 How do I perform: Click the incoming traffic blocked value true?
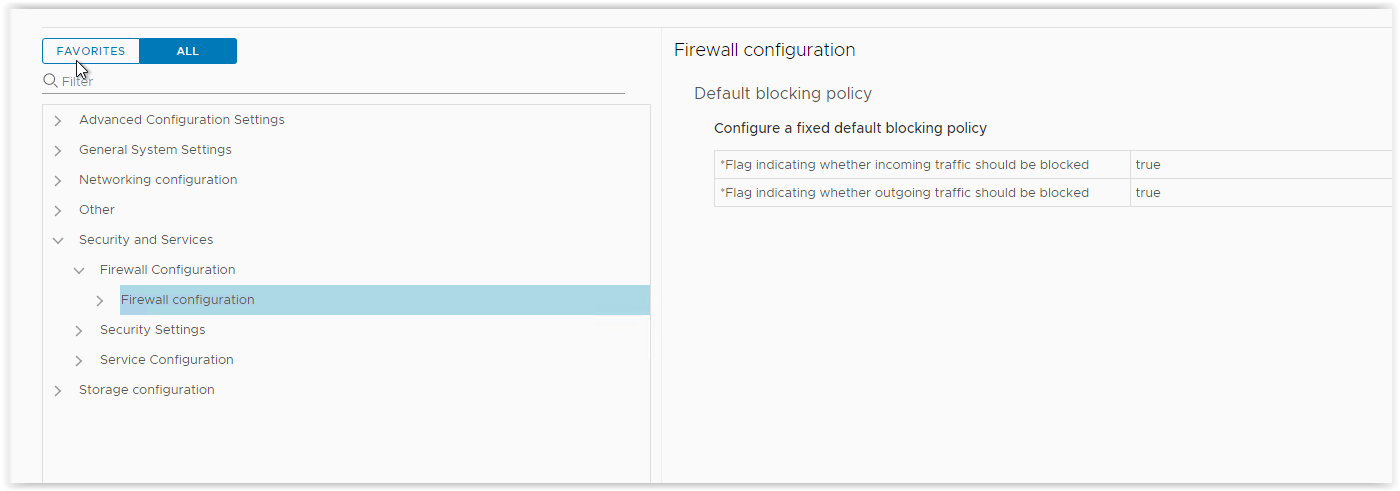coord(1148,165)
